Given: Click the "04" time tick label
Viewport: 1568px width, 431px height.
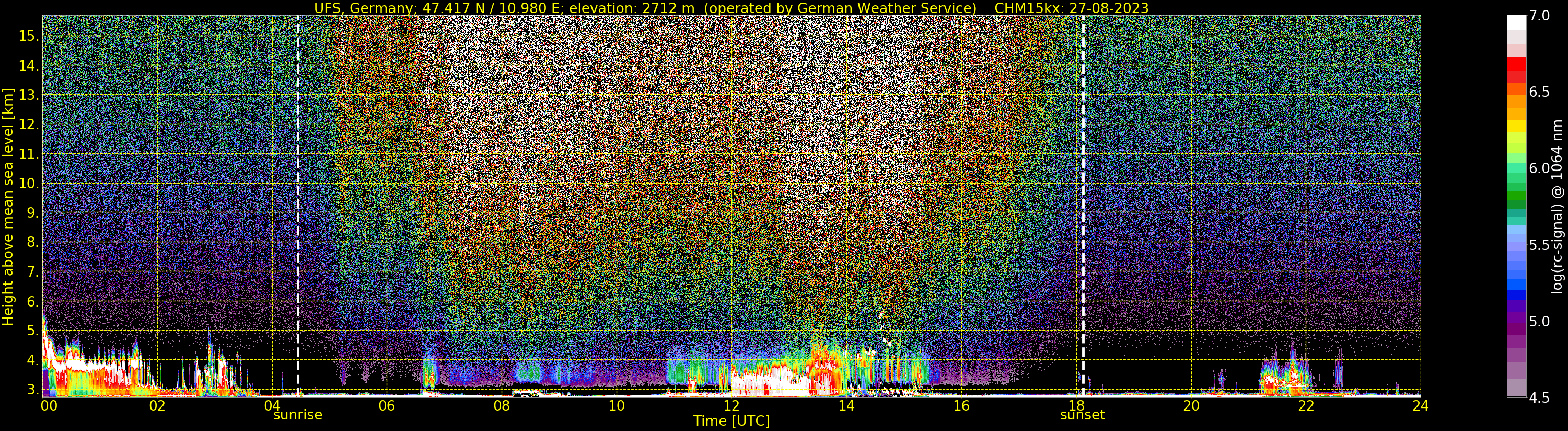Looking at the screenshot, I should coord(272,405).
